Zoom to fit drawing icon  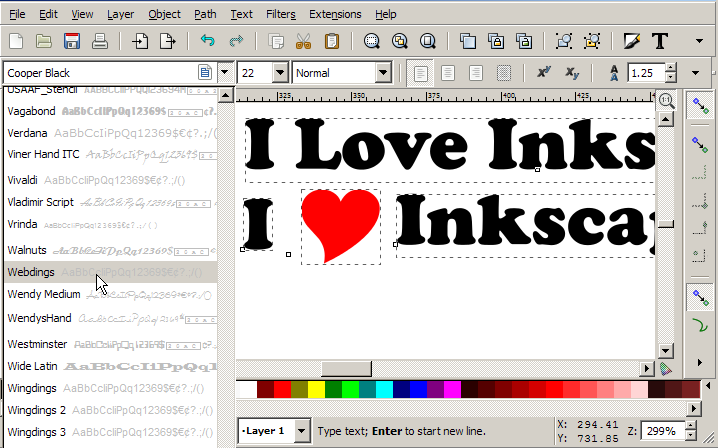point(399,41)
